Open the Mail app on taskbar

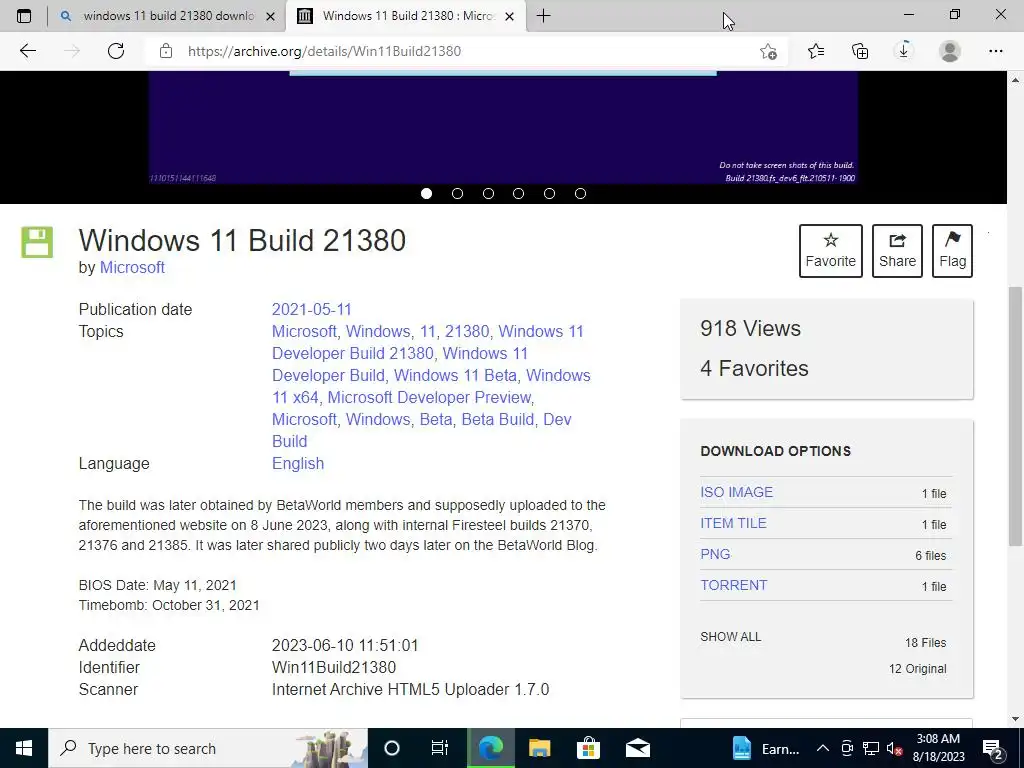[637, 748]
